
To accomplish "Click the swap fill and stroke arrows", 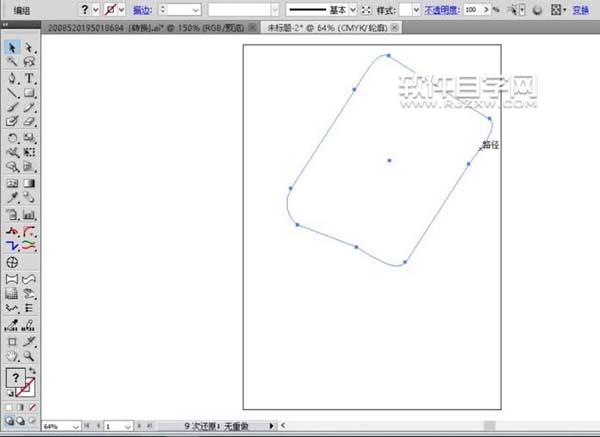I will click(x=32, y=370).
